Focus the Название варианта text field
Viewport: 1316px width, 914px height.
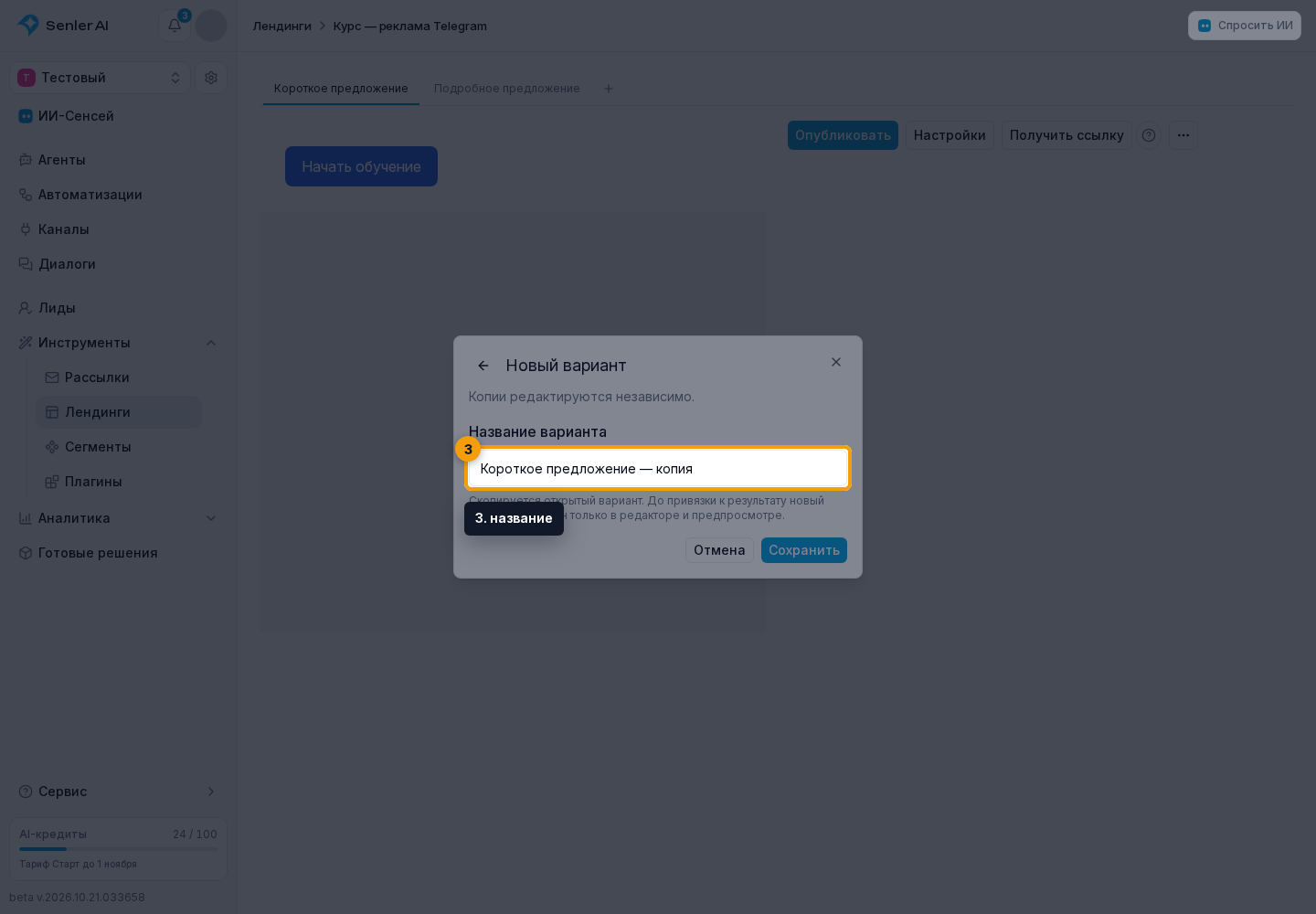658,468
